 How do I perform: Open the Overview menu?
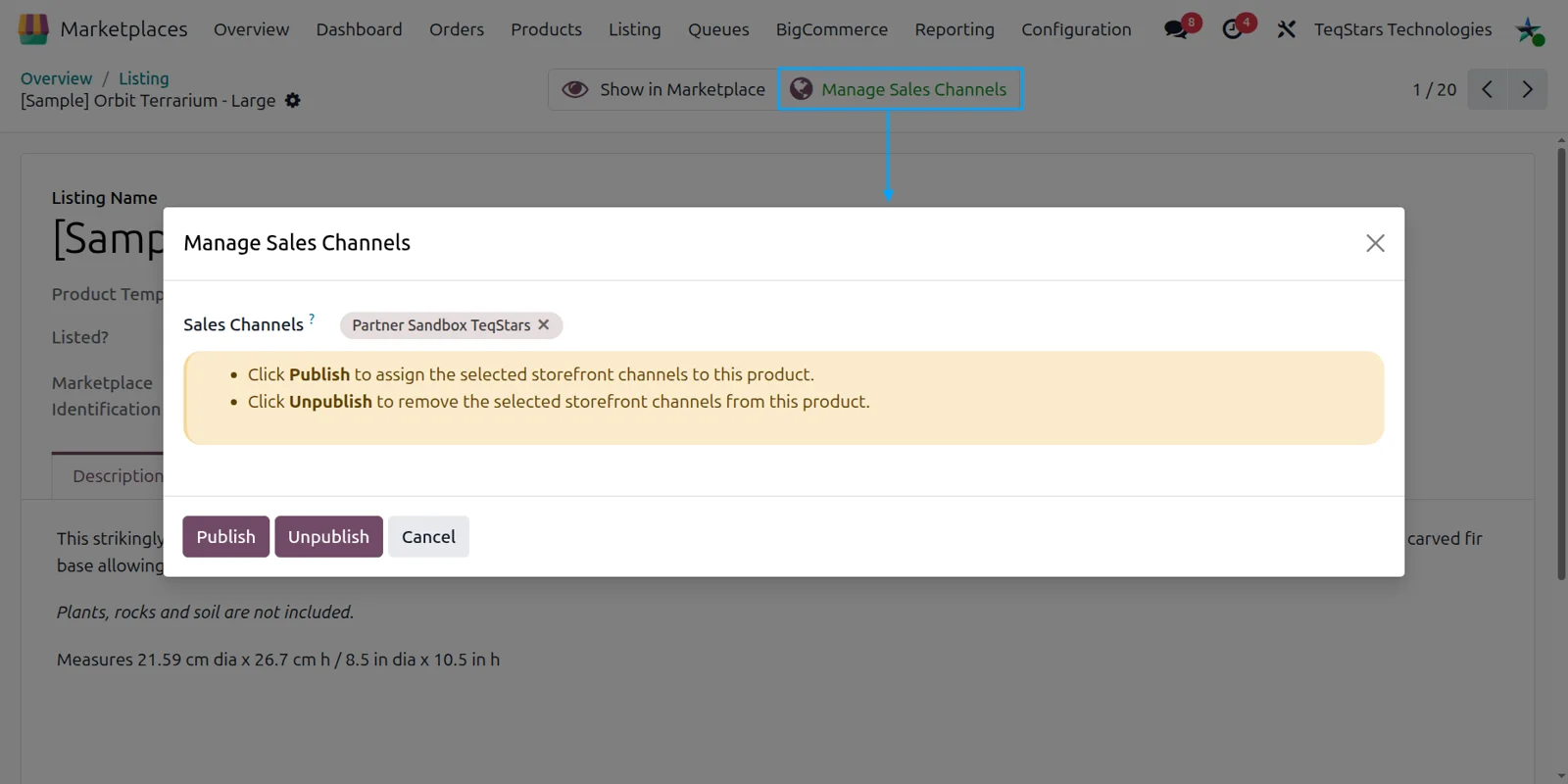click(252, 29)
